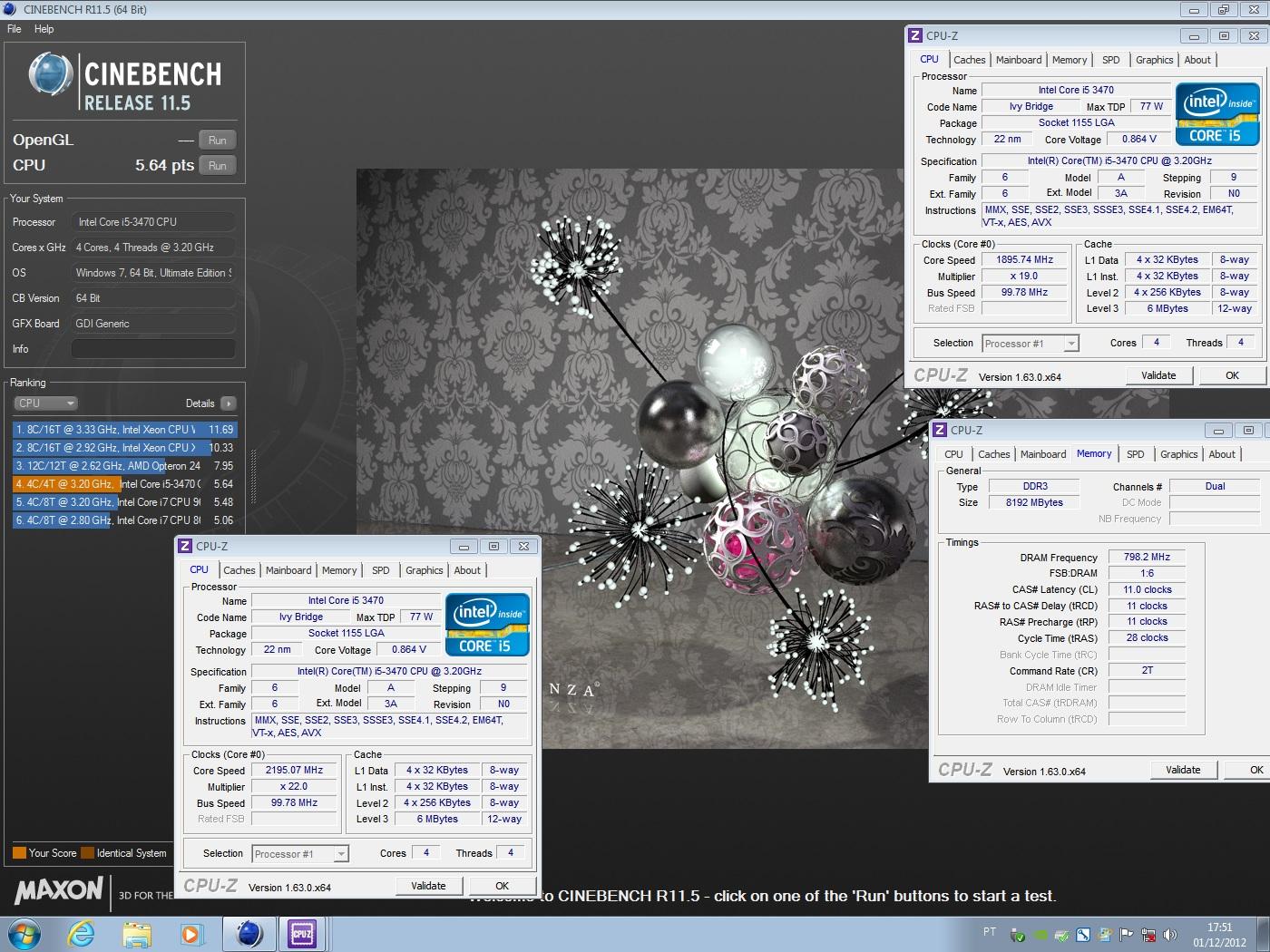Open Processor #1 Selection dropdown in bottom-left CPU-Z
1270x952 pixels.
tap(300, 854)
